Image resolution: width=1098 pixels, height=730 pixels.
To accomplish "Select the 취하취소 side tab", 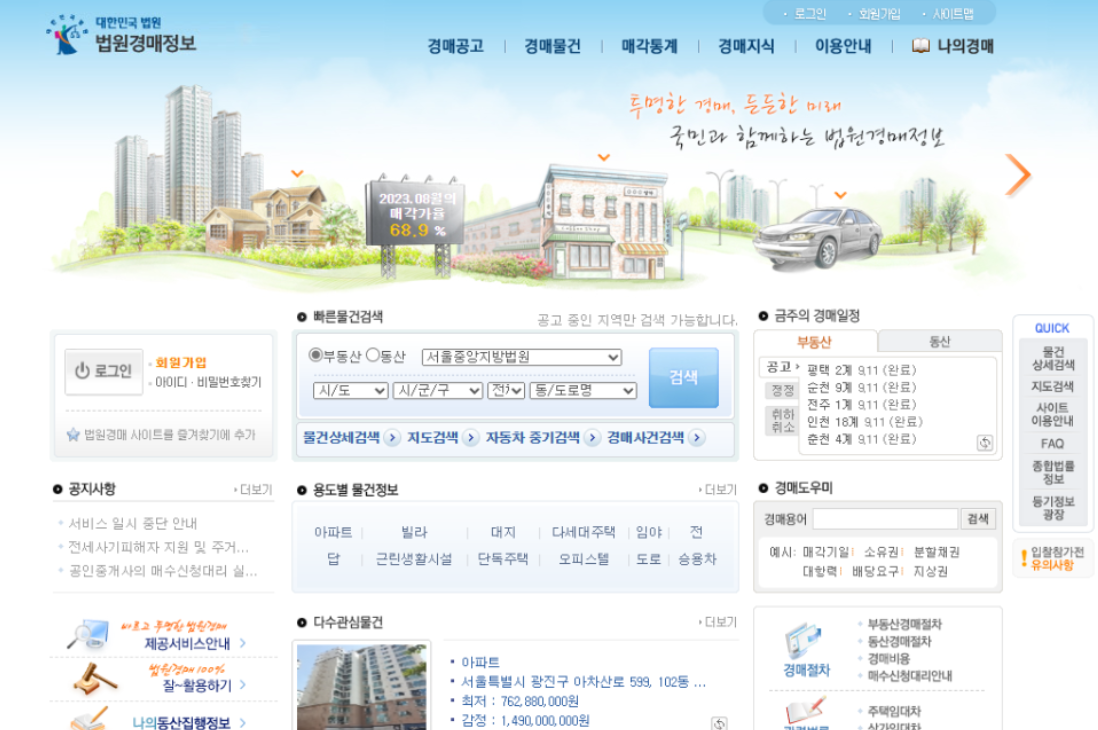I will [x=781, y=420].
